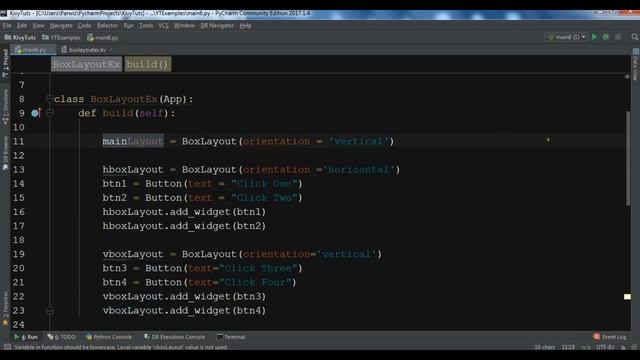Viewport: 640px width, 360px height.
Task: Open the DB Execution Console tool window
Action: tap(174, 337)
